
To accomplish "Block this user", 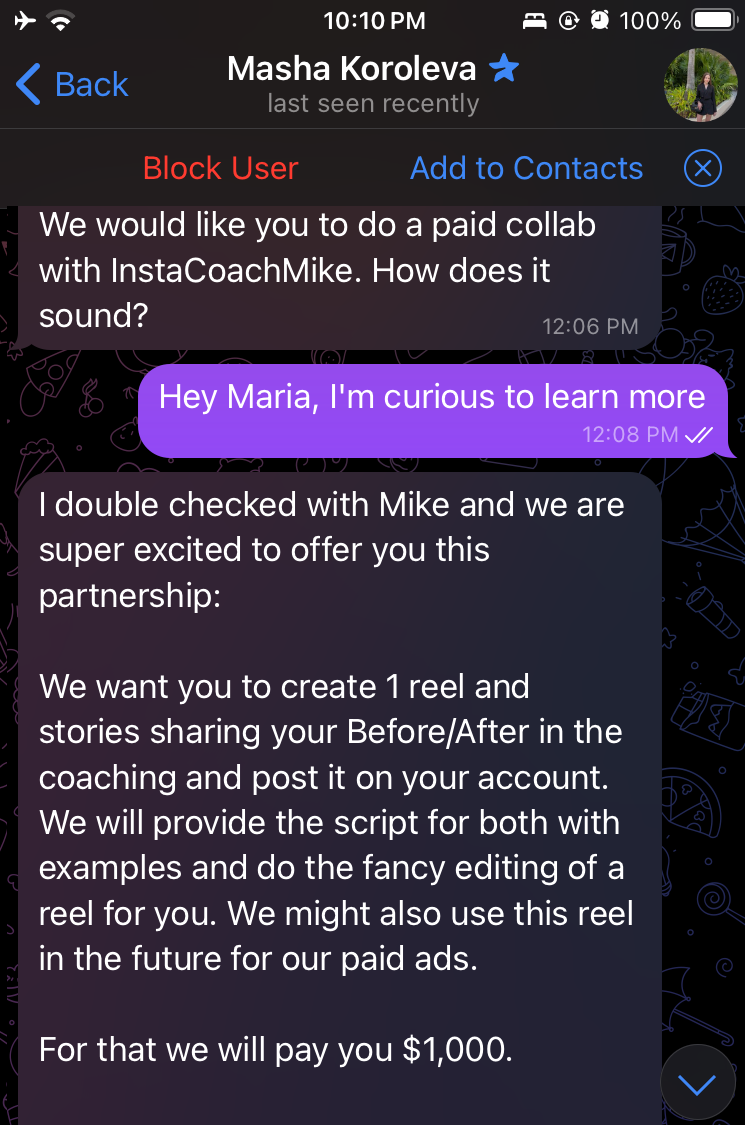I will point(220,169).
